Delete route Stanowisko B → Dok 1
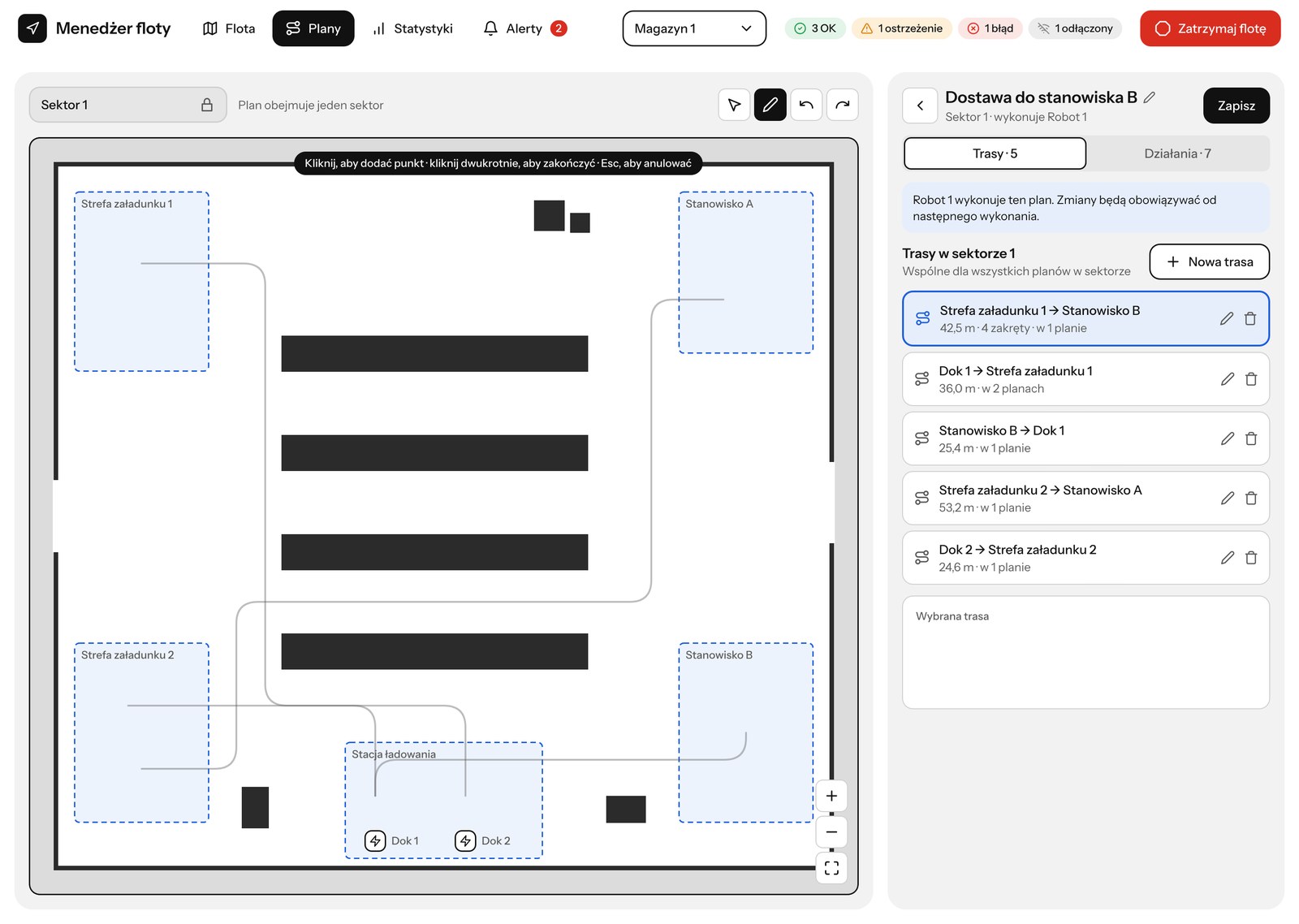 coord(1251,438)
